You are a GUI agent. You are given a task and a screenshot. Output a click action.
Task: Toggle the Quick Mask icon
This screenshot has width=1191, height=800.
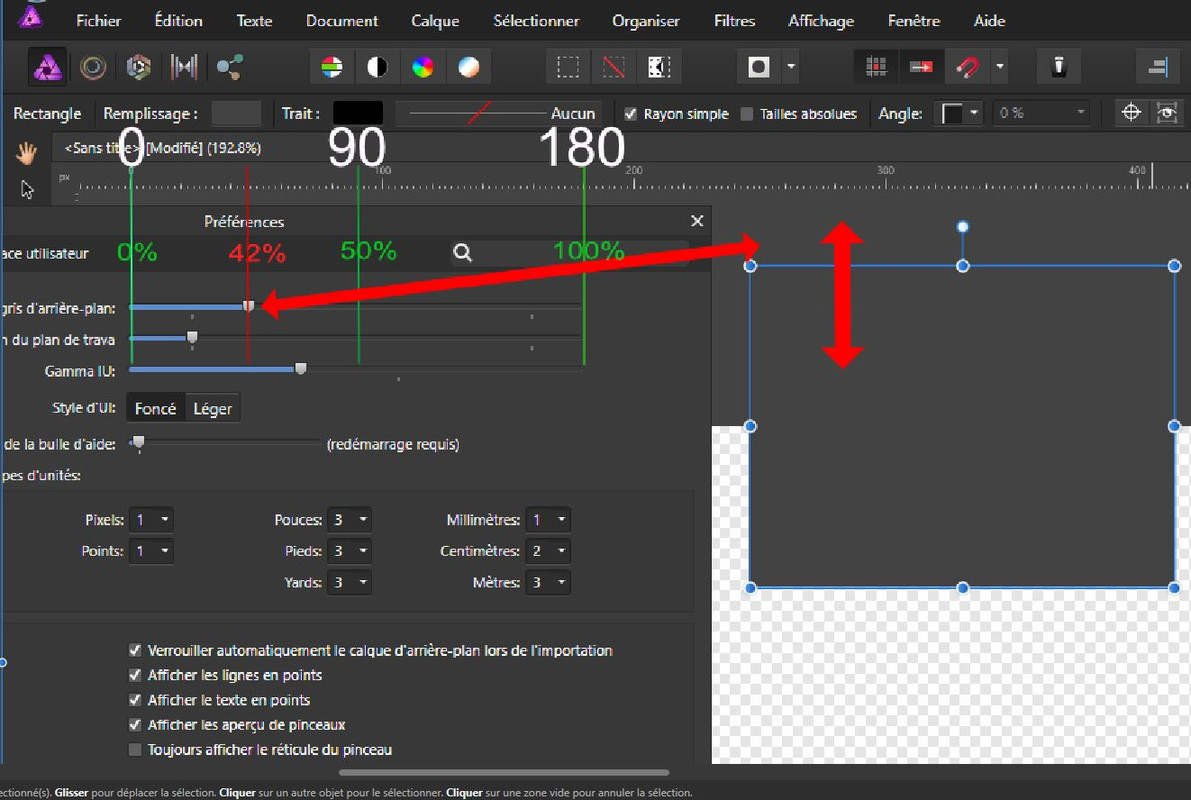[x=759, y=68]
